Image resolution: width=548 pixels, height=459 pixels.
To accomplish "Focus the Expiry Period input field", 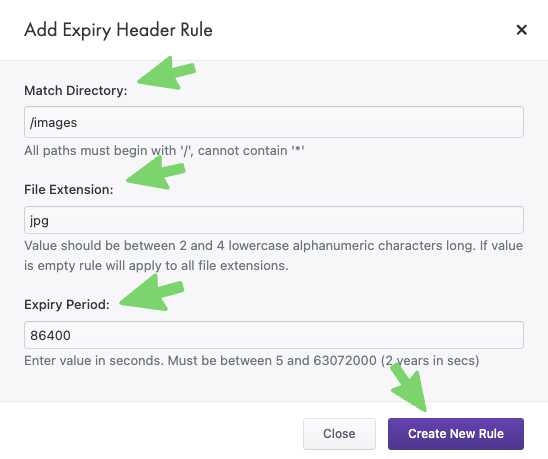I will tap(274, 335).
